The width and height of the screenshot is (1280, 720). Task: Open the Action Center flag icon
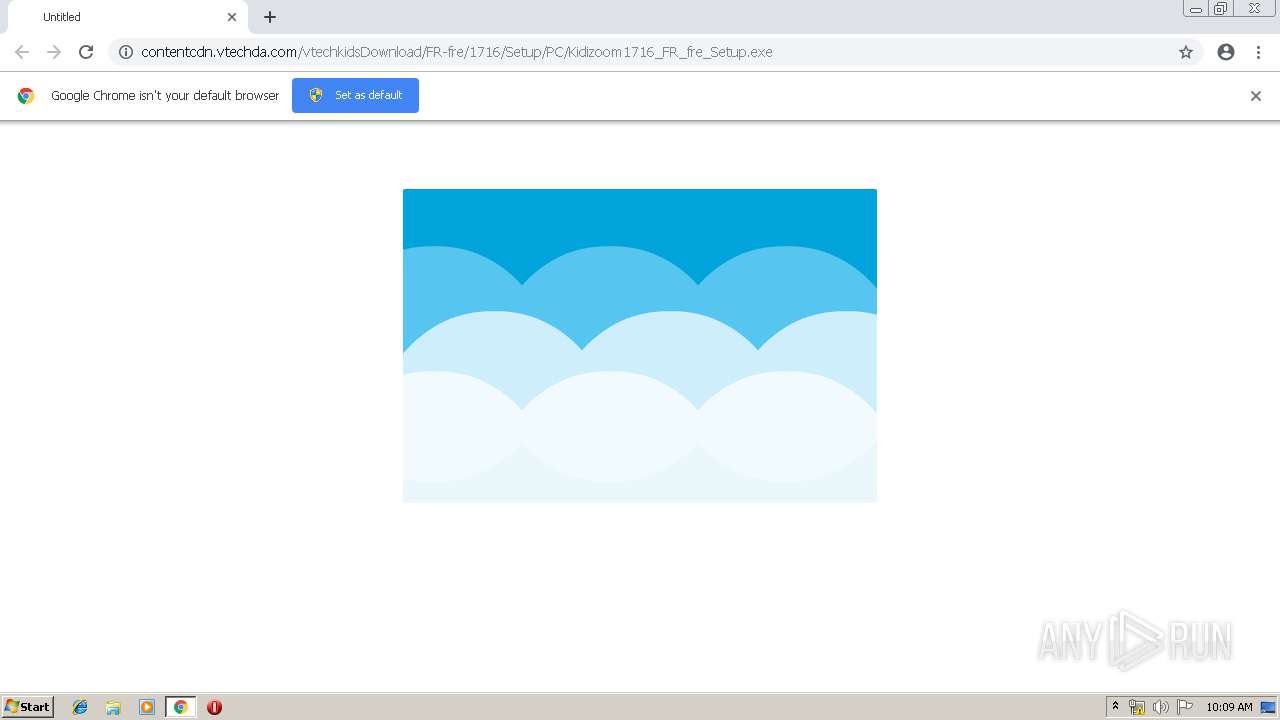point(1185,707)
